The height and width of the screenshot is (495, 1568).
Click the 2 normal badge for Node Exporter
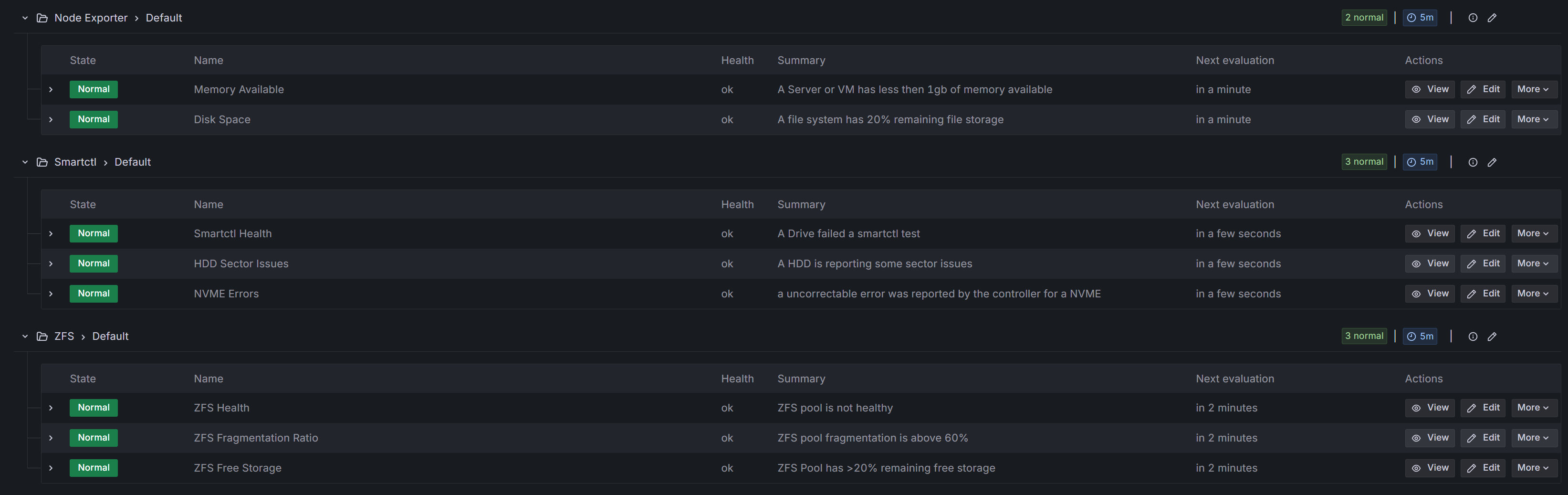pos(1363,18)
